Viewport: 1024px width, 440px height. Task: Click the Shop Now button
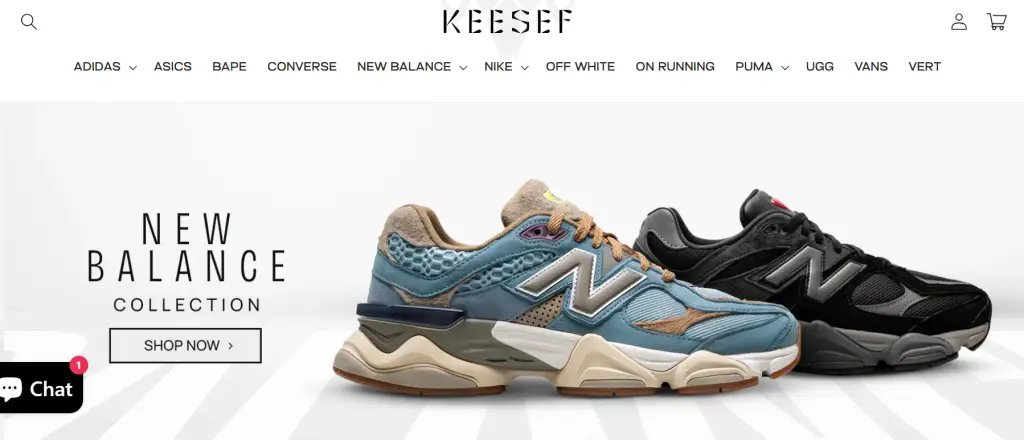coord(185,345)
